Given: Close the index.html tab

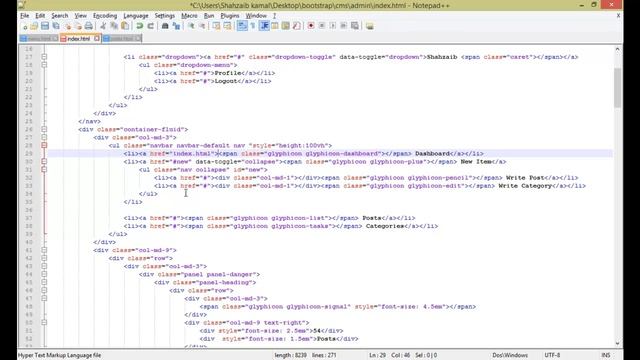Looking at the screenshot, I should coord(97,38).
